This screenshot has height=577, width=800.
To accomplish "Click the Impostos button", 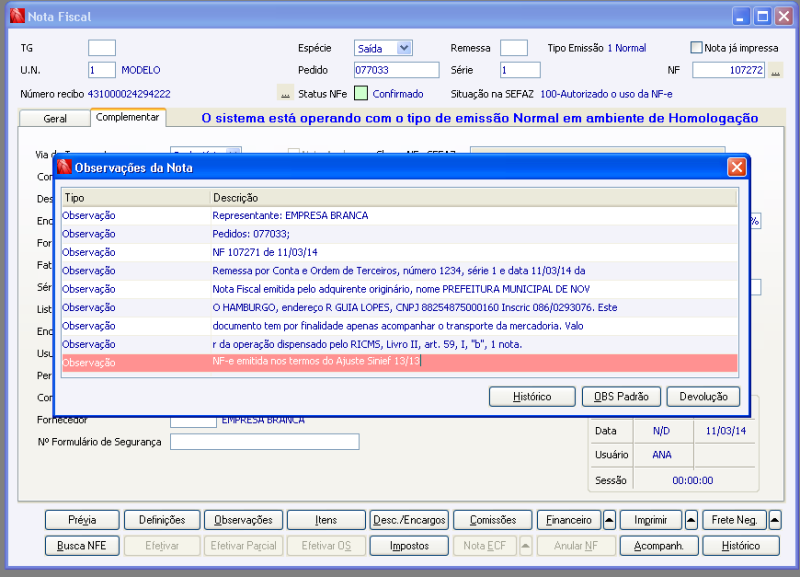I will coord(409,546).
